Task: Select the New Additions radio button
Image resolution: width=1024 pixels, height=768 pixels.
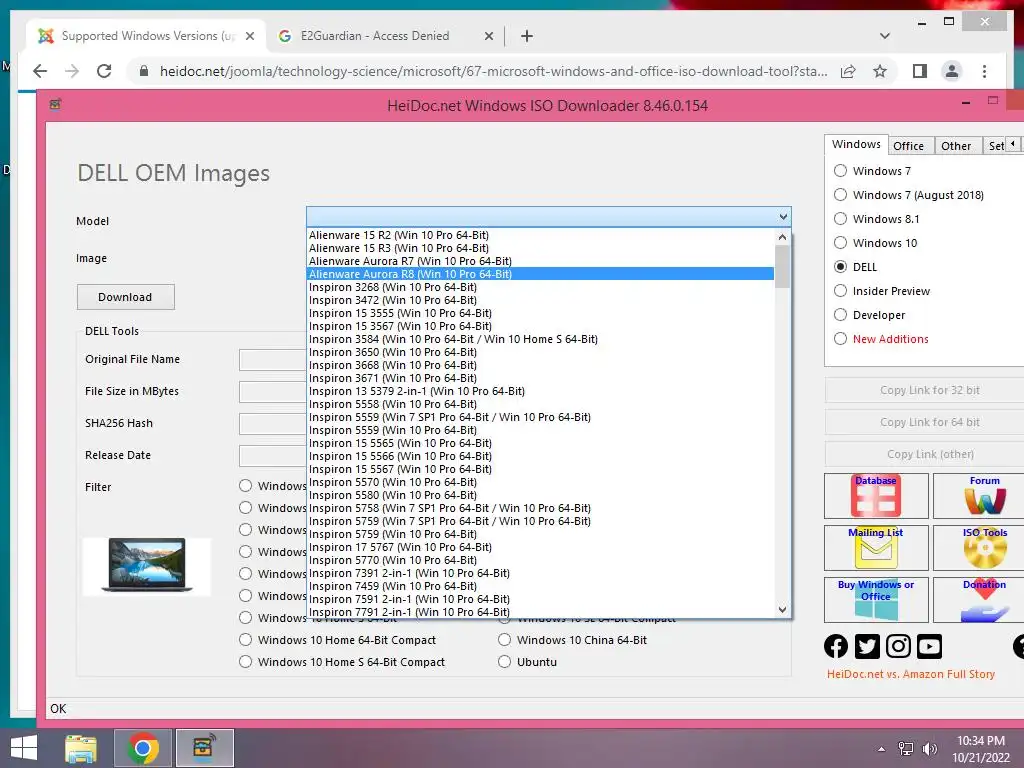Action: (840, 338)
